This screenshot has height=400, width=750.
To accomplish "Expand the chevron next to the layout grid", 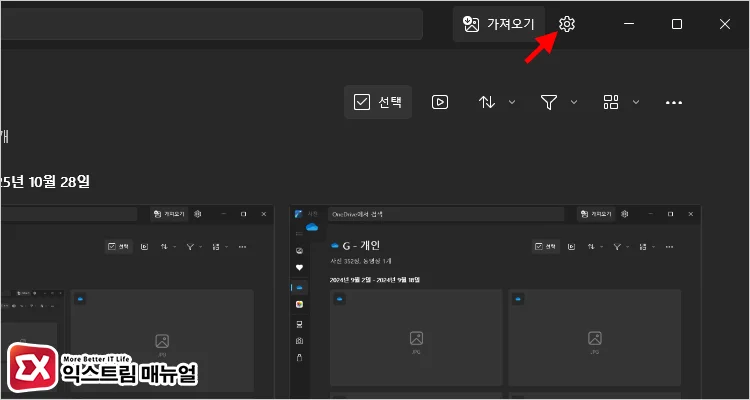I will click(636, 102).
